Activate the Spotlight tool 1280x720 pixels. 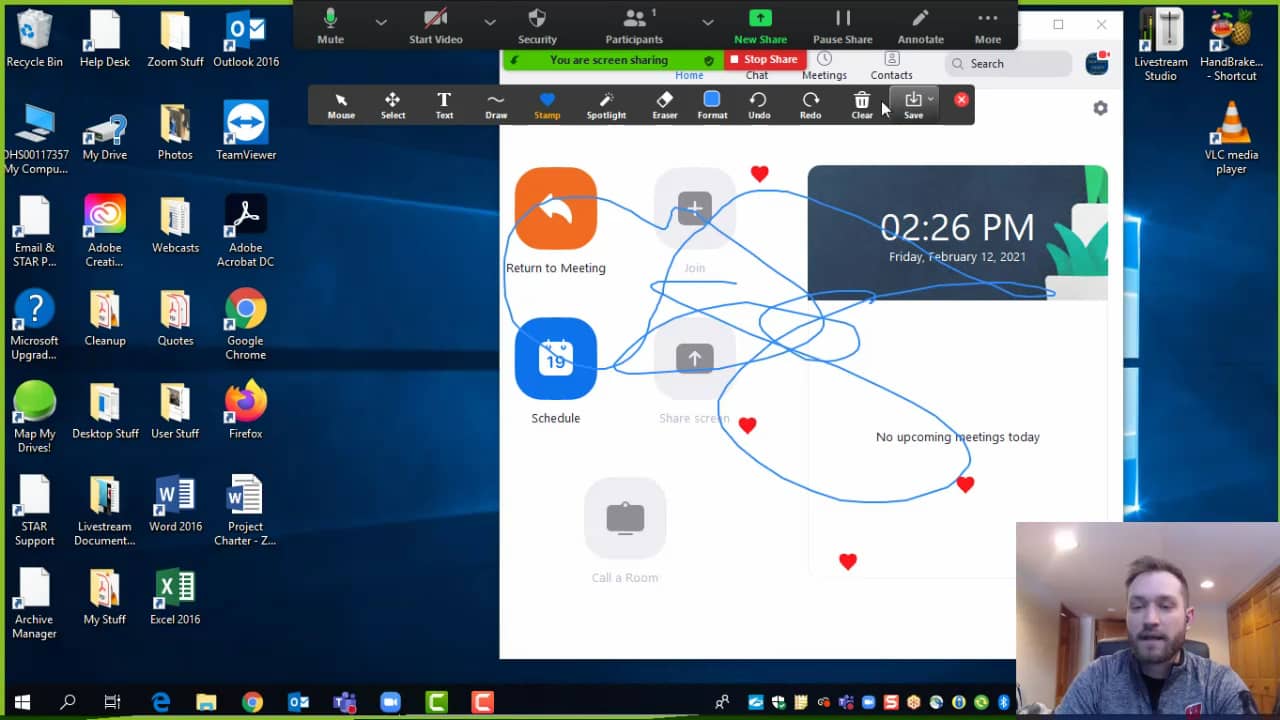click(x=606, y=105)
